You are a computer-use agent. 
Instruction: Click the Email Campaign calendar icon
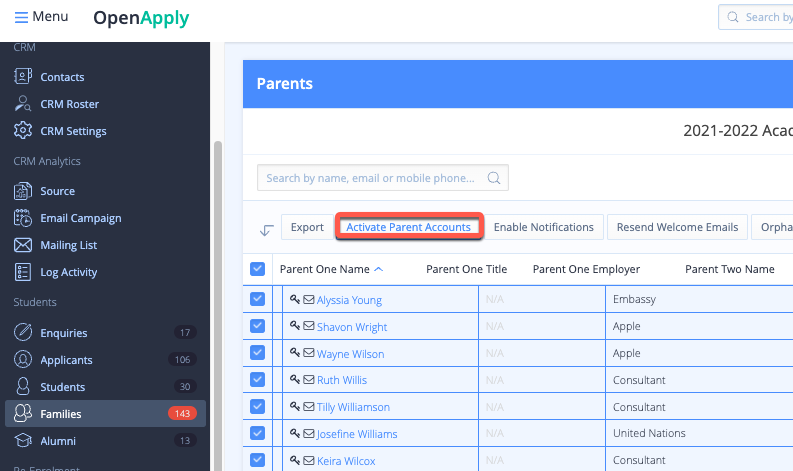(x=24, y=218)
